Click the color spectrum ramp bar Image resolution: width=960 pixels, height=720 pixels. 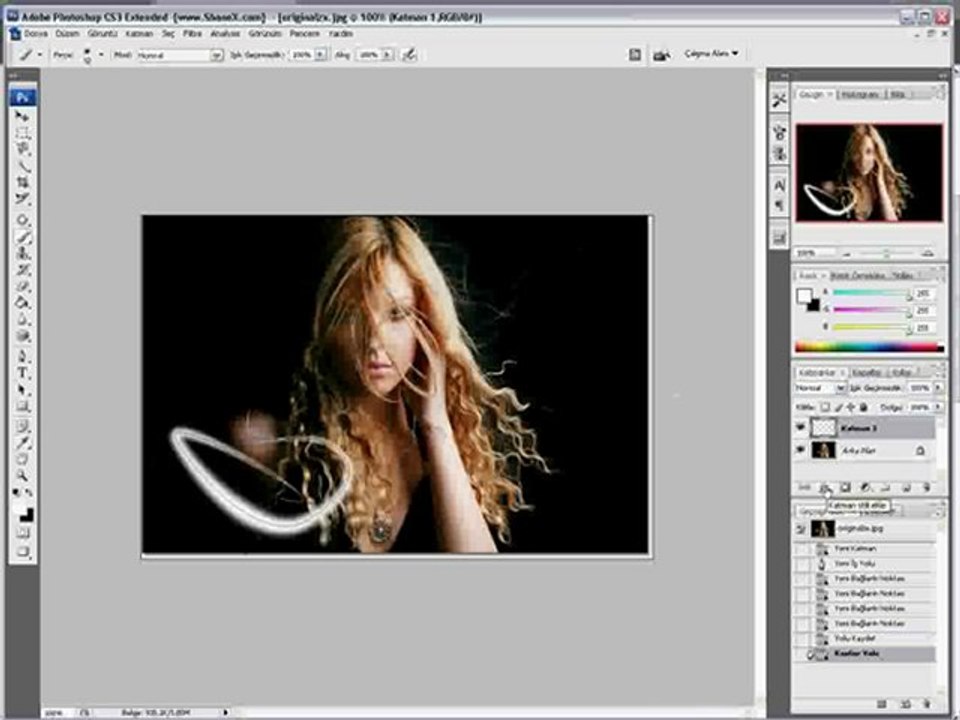click(869, 347)
